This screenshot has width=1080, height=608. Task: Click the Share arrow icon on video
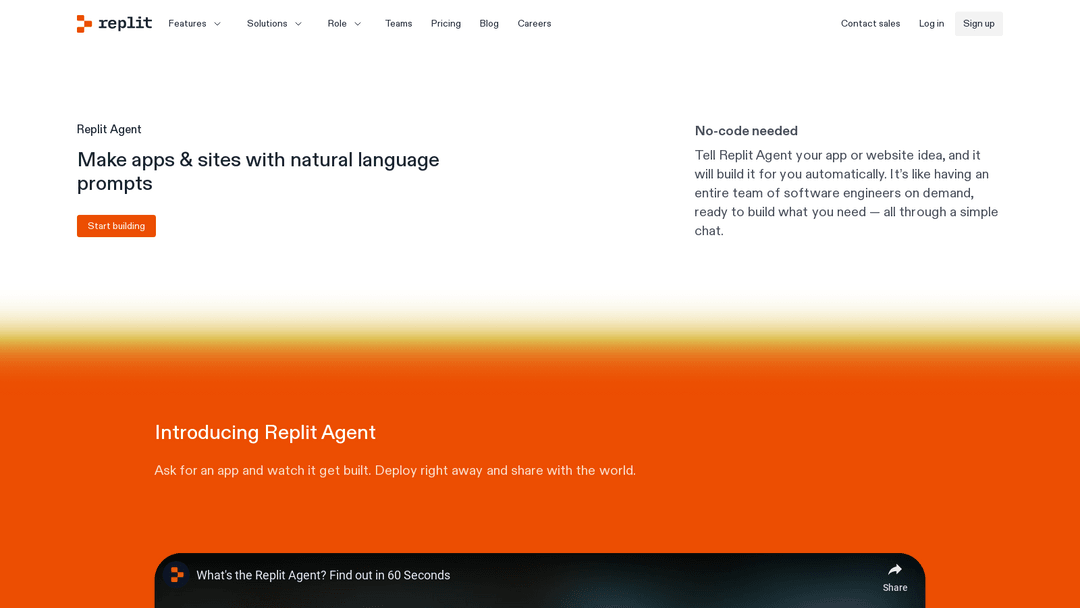tap(895, 570)
